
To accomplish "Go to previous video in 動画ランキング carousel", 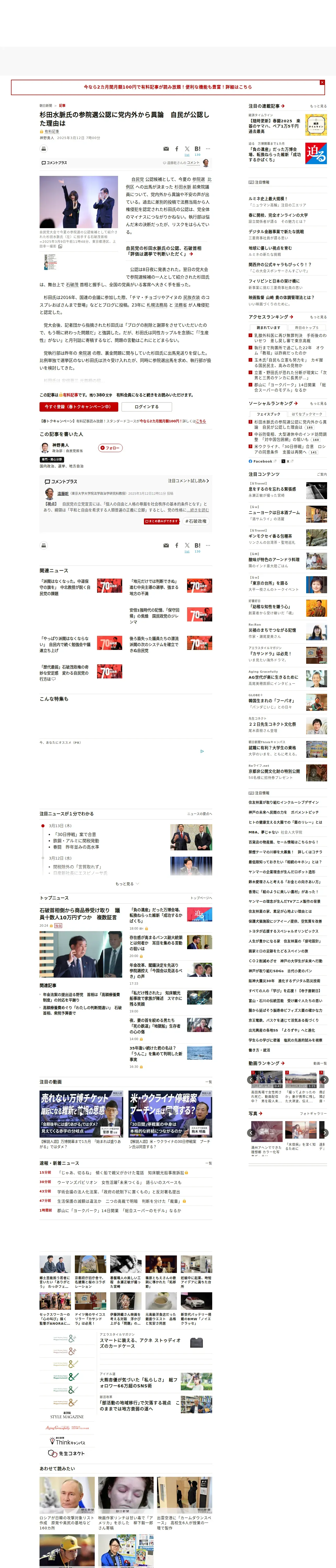I will click(x=251, y=1080).
